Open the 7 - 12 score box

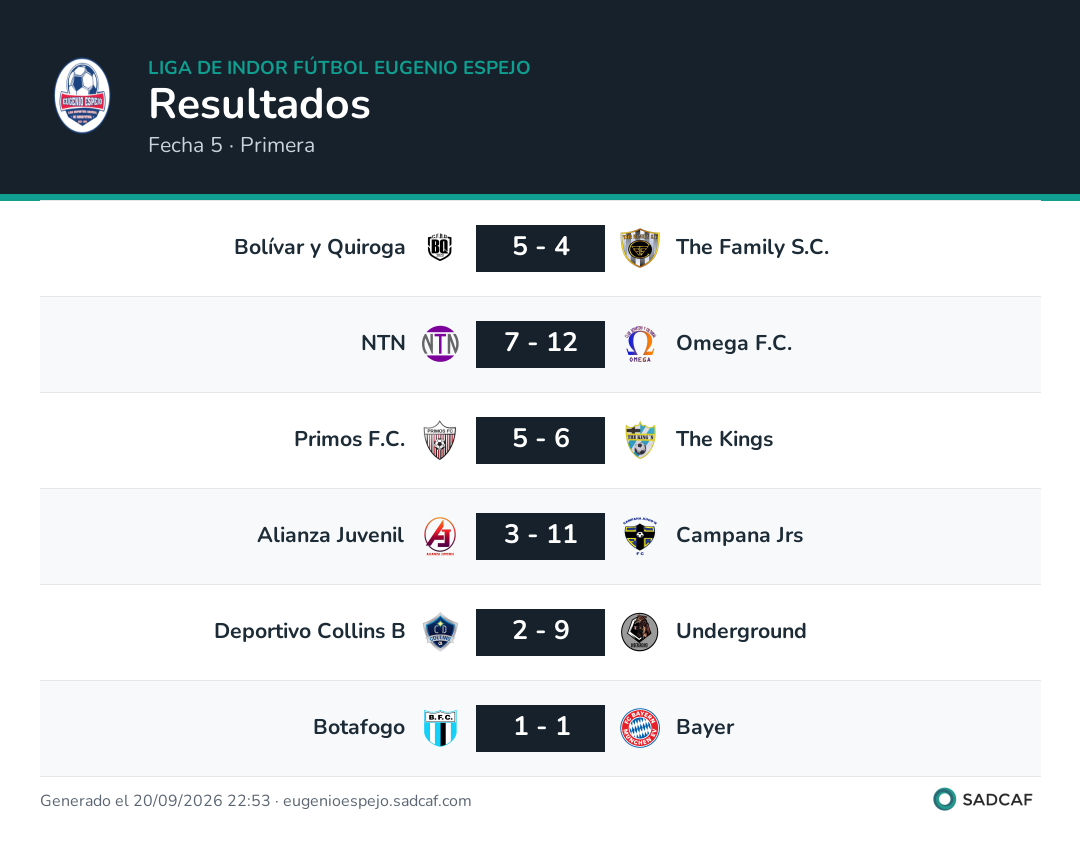coord(541,344)
